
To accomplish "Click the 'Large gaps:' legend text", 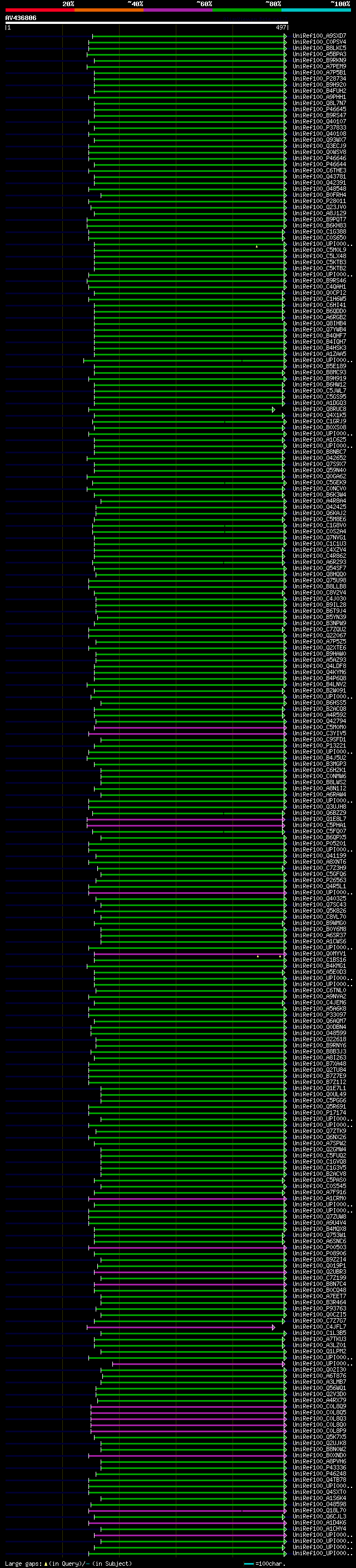I will pyautogui.click(x=24, y=1564).
